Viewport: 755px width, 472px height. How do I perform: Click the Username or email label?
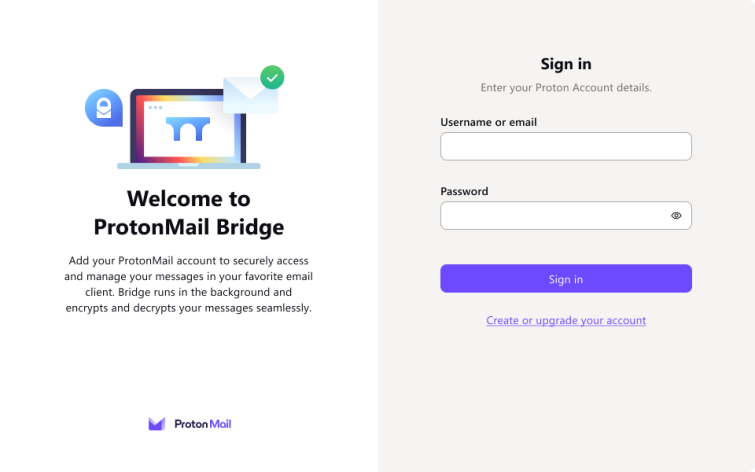click(488, 122)
